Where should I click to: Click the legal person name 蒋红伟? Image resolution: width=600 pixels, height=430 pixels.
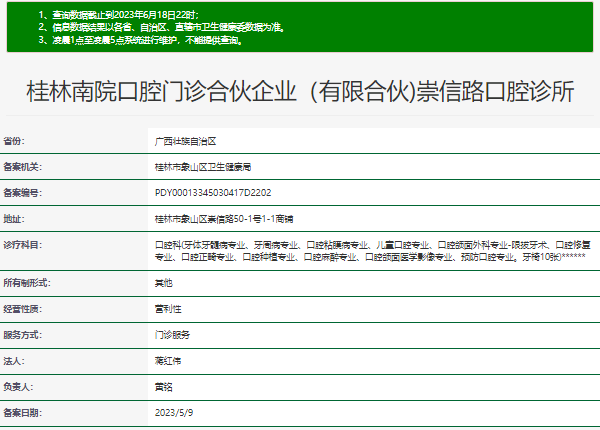[168, 361]
